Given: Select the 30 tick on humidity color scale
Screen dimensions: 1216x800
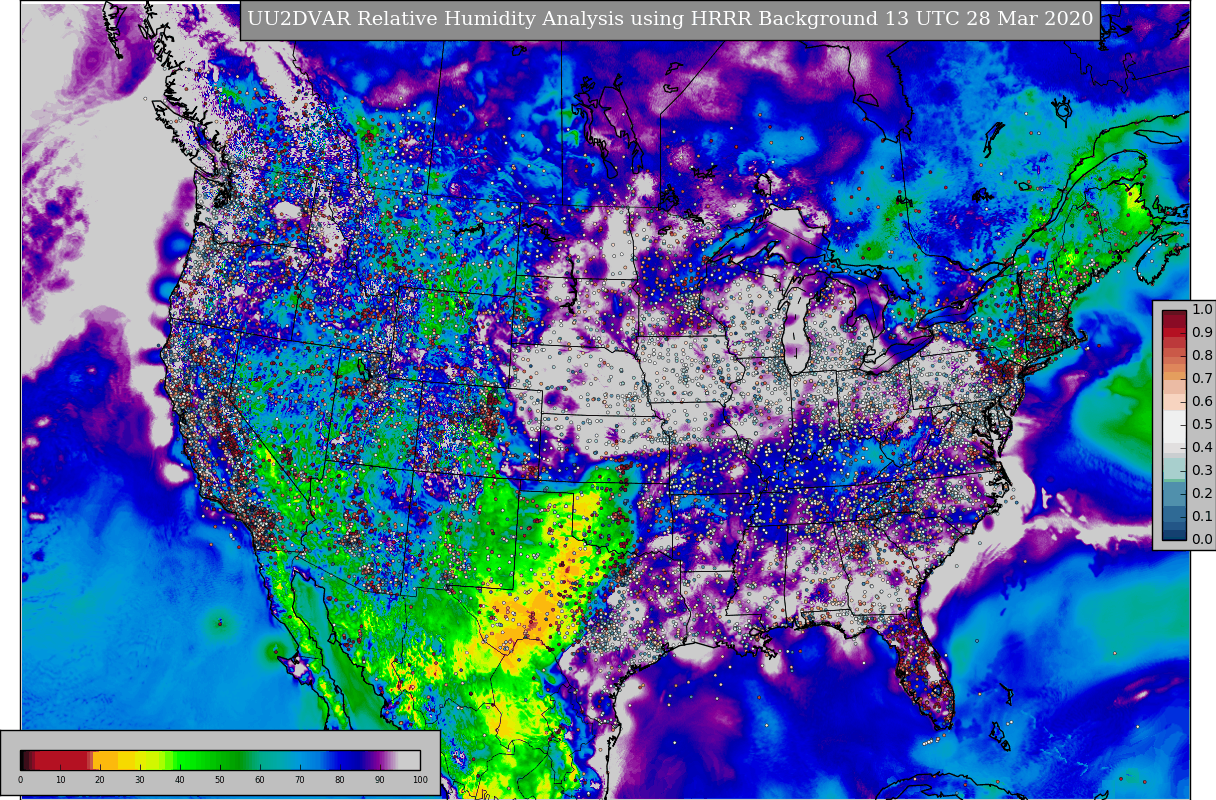Looking at the screenshot, I should click(x=140, y=780).
